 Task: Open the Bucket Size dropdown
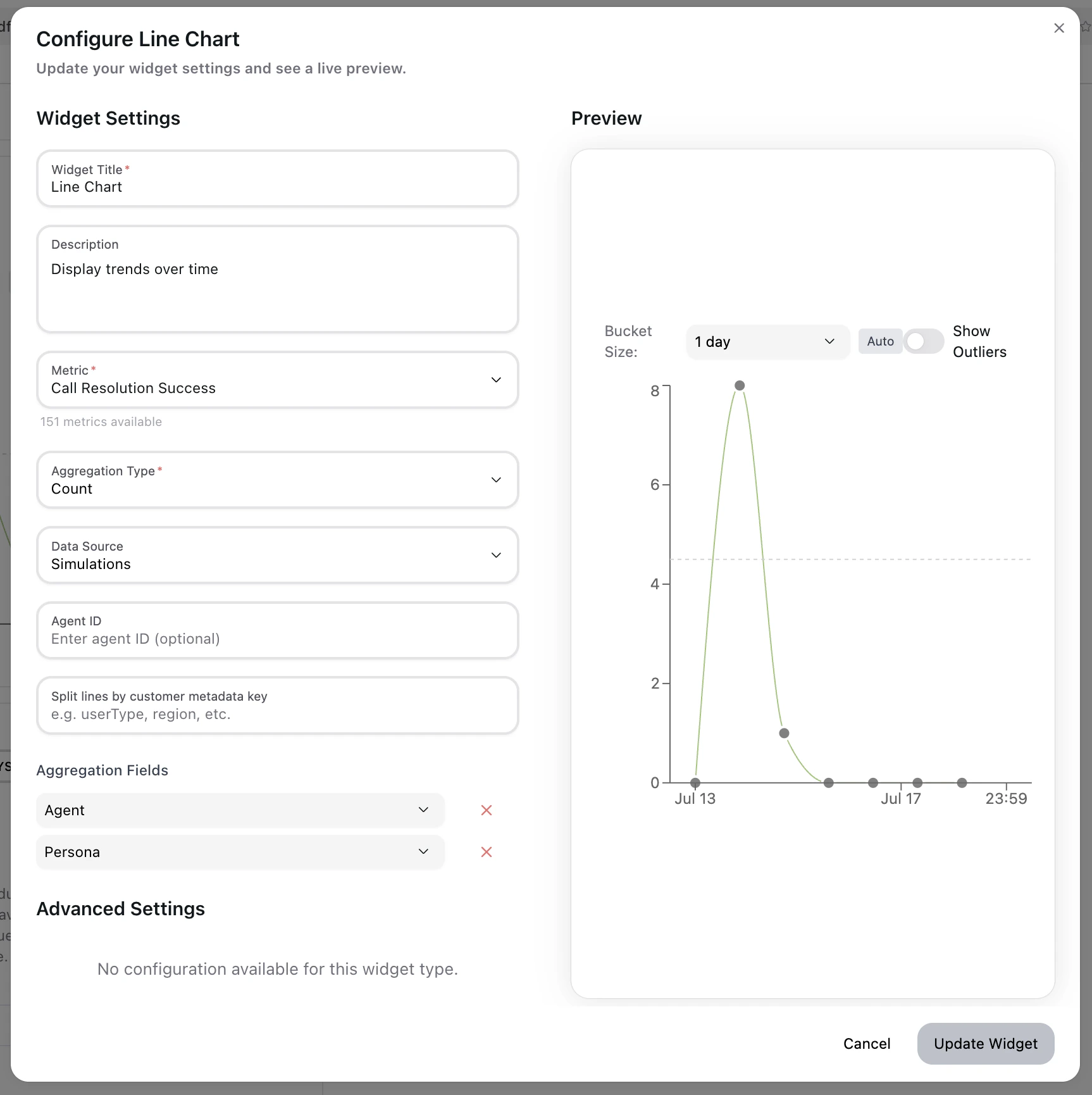pos(767,341)
